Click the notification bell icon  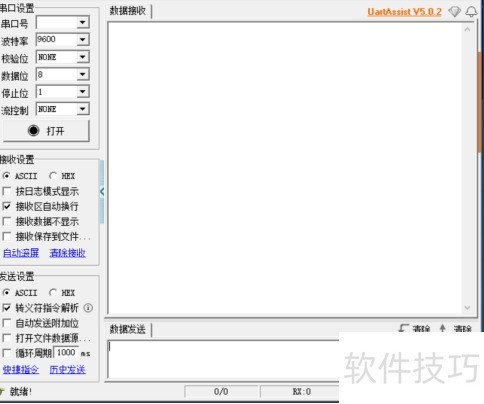tap(471, 12)
